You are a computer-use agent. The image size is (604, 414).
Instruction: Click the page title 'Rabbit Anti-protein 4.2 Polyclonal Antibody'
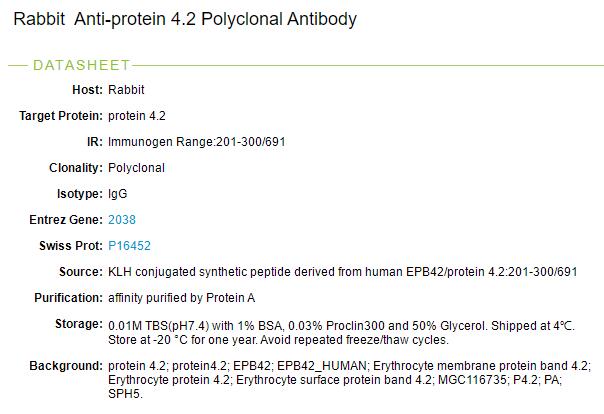(x=185, y=19)
